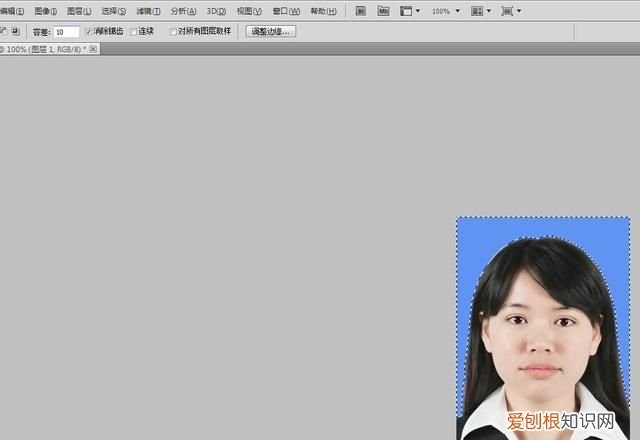
Task: Open the 滤镜(T) menu
Action: click(x=148, y=11)
